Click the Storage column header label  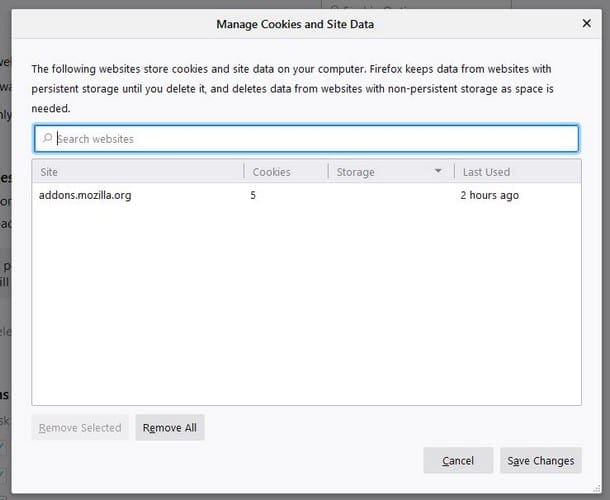[x=356, y=172]
